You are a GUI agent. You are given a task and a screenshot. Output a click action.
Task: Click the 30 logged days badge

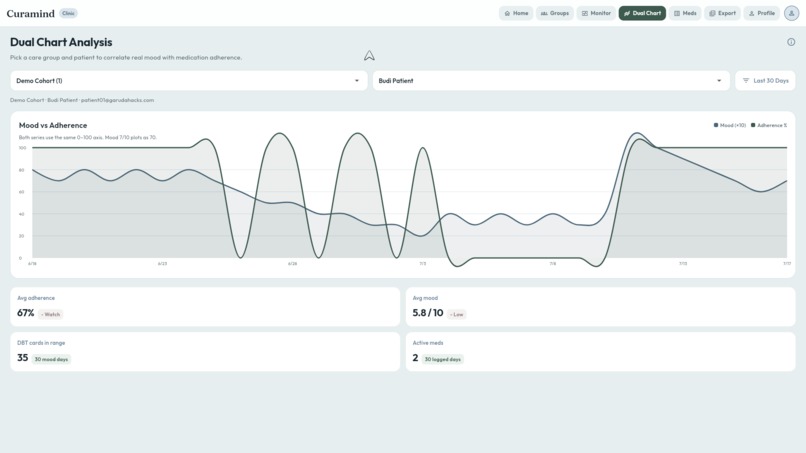(x=442, y=359)
